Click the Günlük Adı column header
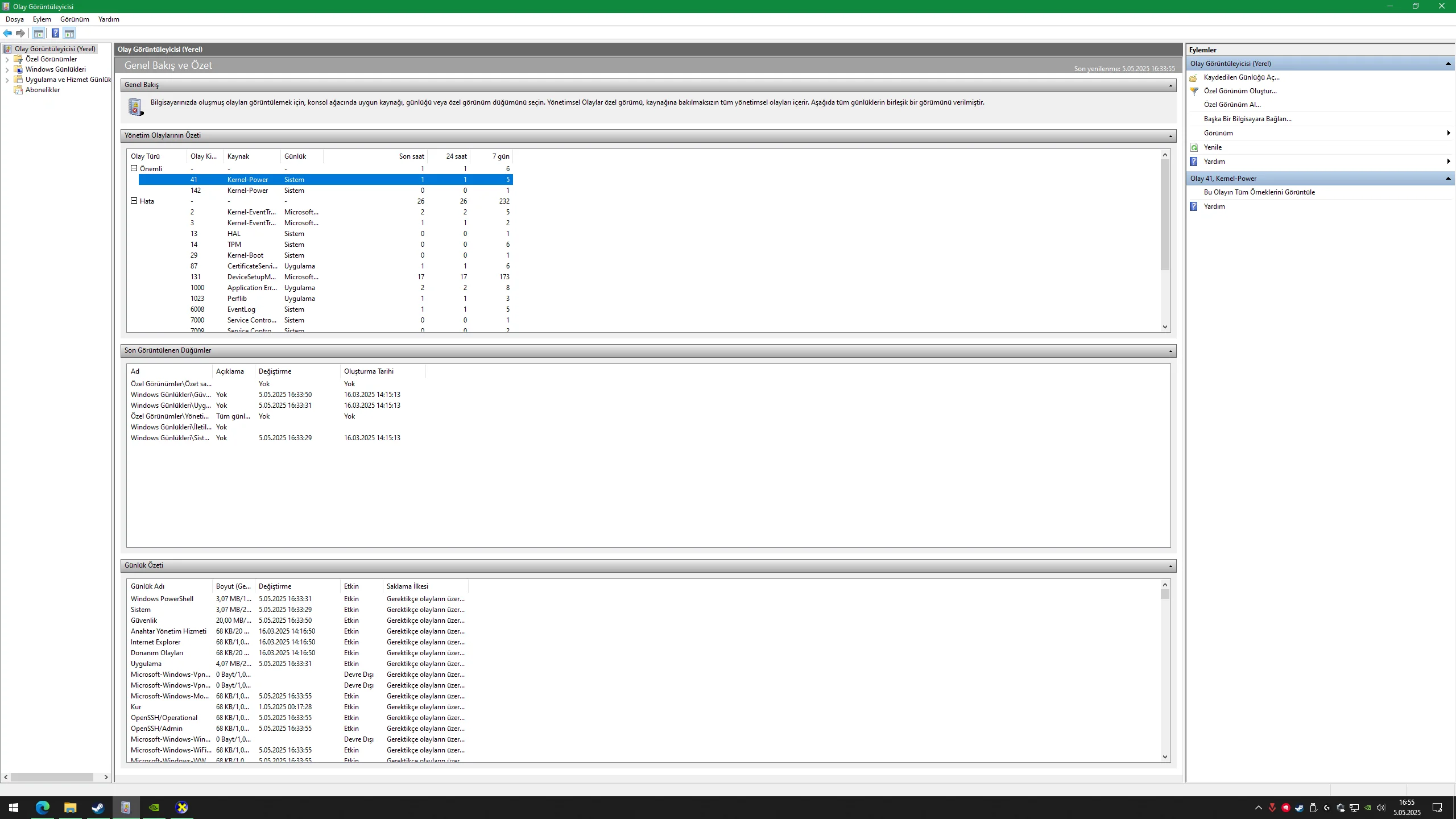Screen dimensions: 1456x819 (x=169, y=586)
